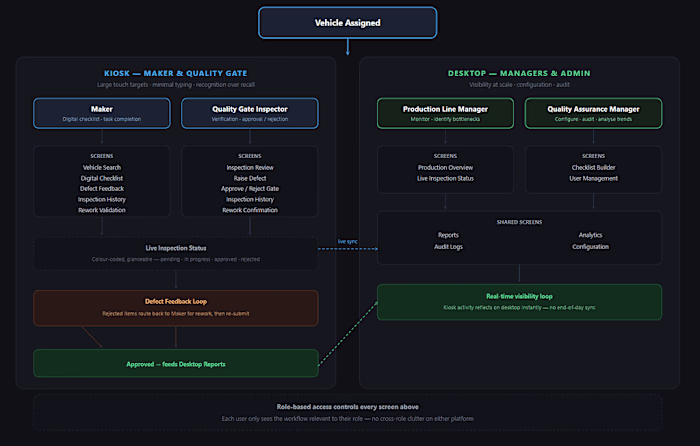Click Audit Logs in Shared Screens
The width and height of the screenshot is (700, 446).
click(448, 247)
